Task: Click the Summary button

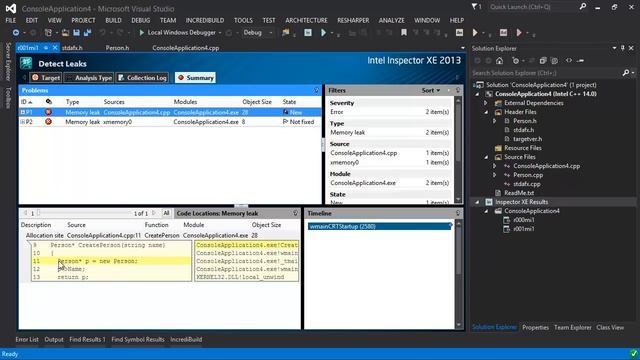Action: [196, 78]
